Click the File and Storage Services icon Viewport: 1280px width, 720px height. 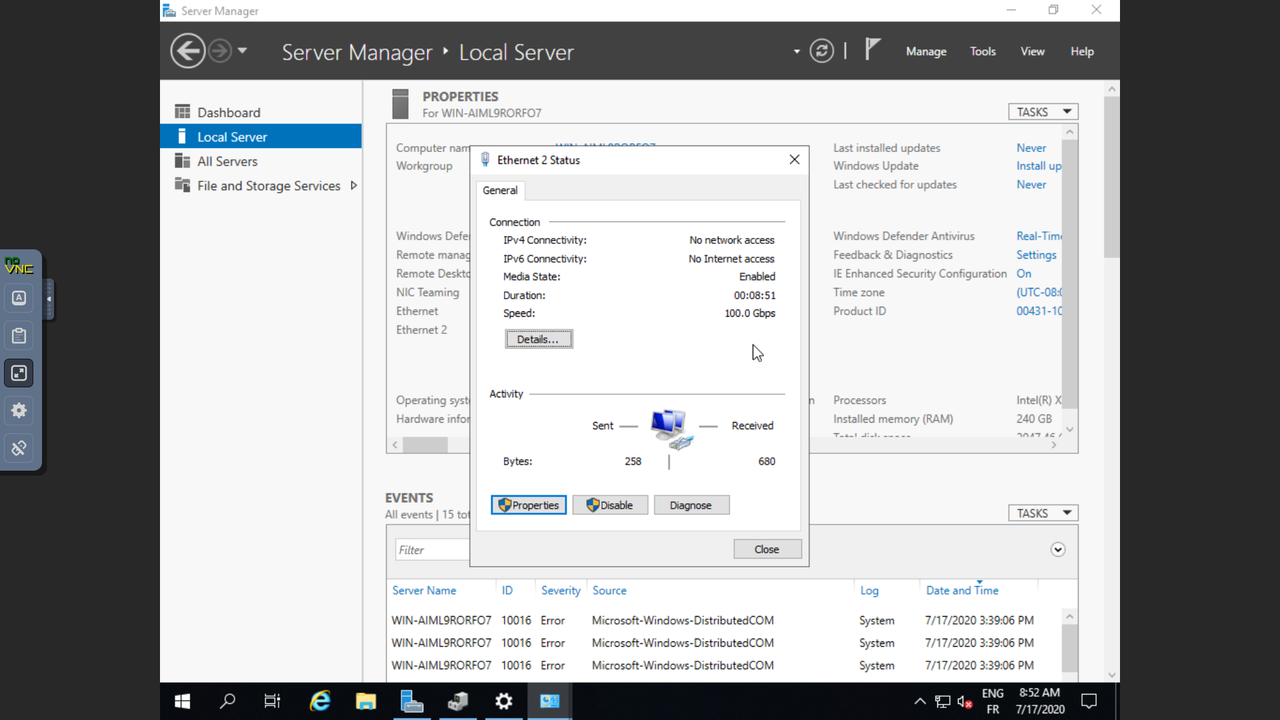click(182, 185)
